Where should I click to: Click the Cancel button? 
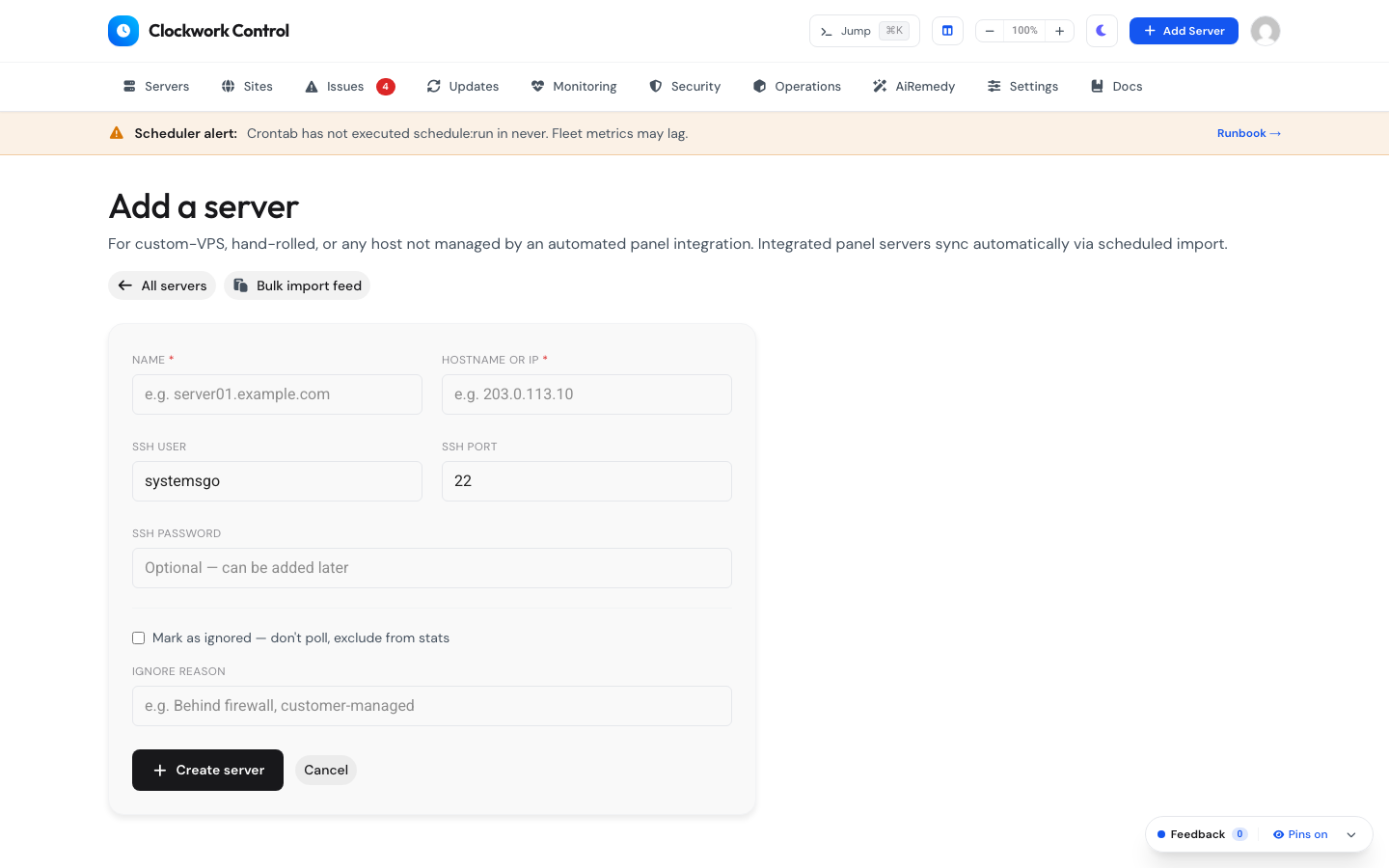click(326, 770)
